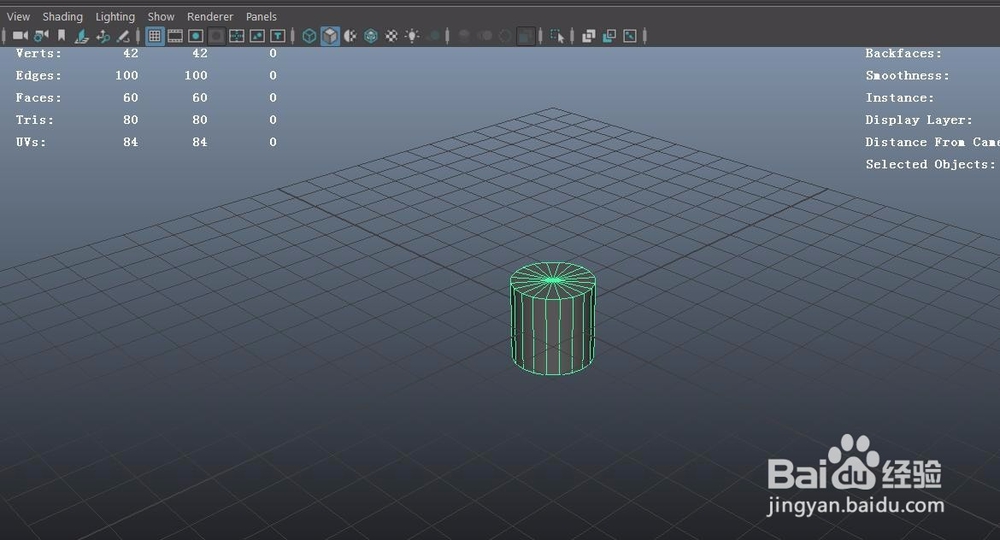Enable Wireframe on Shaded icon
The image size is (1000, 540).
371,36
